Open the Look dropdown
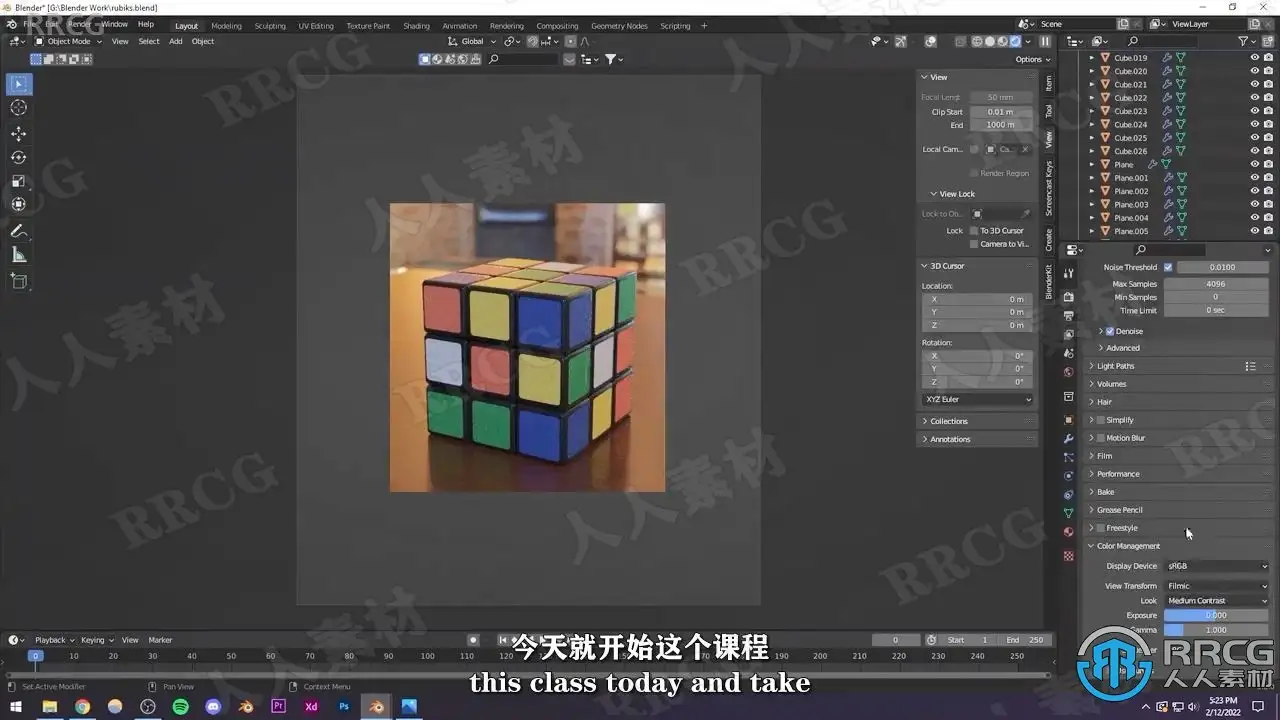 1217,601
